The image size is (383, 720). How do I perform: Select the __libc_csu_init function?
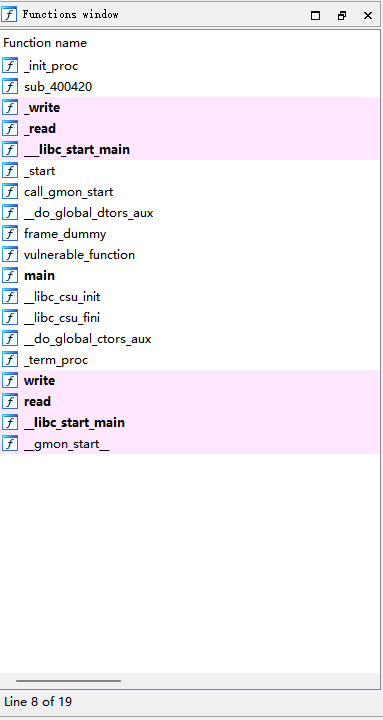[x=62, y=297]
